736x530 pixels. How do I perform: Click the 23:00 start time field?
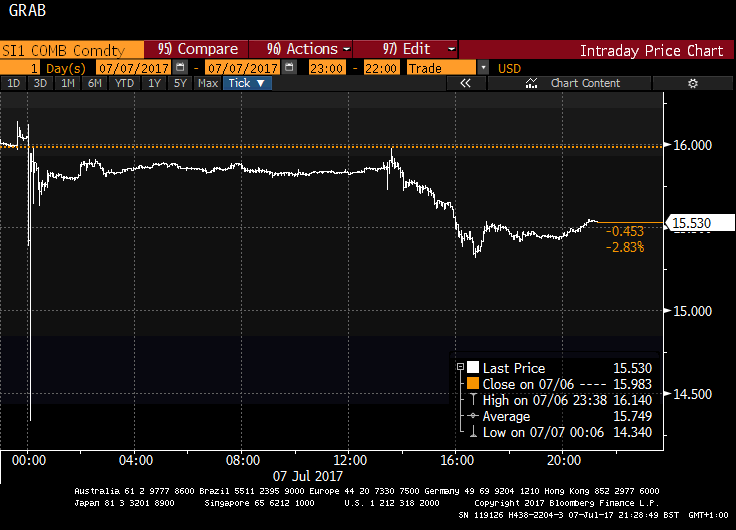coord(327,68)
